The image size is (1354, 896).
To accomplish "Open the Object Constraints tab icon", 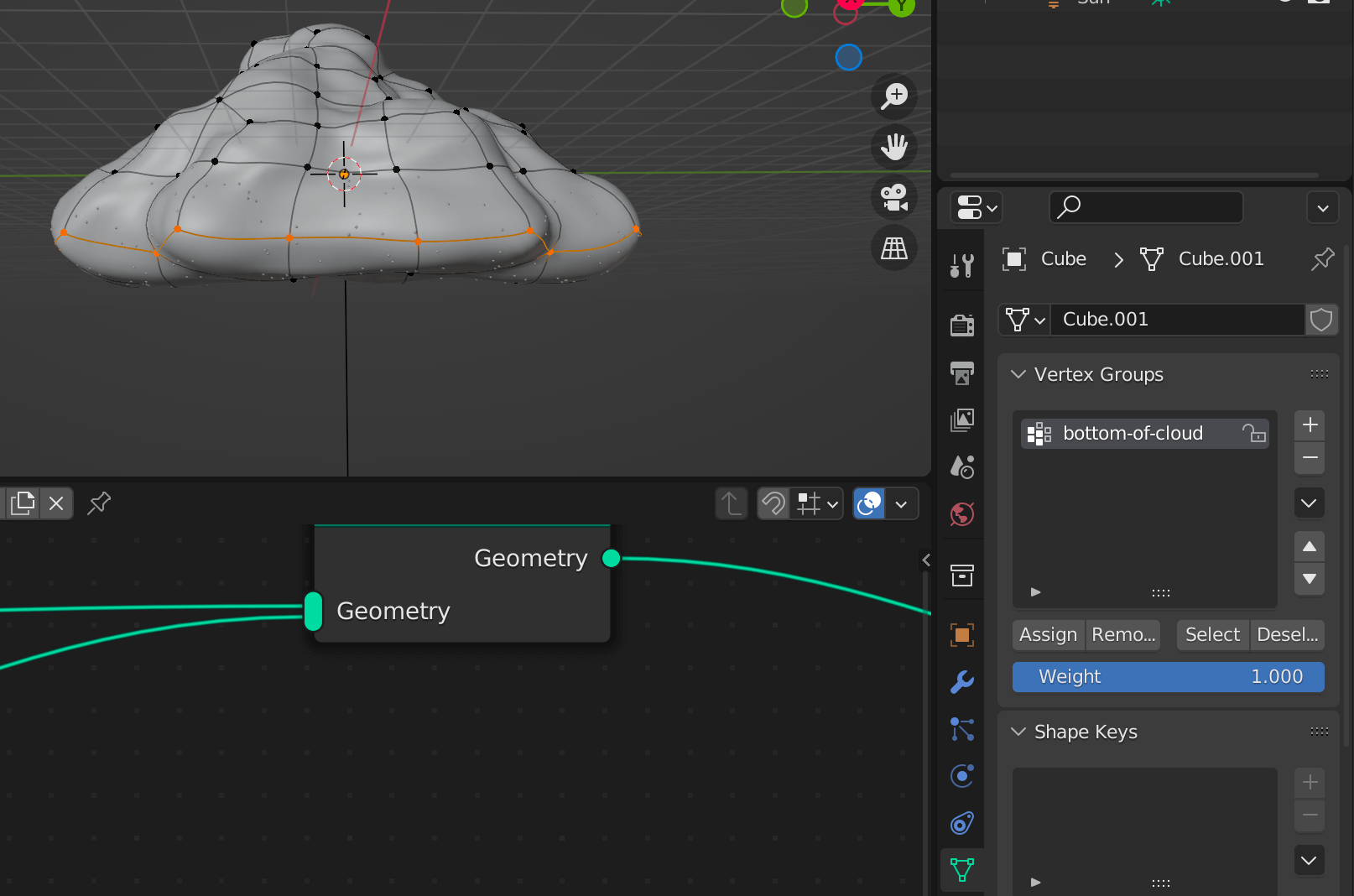I will pyautogui.click(x=962, y=823).
